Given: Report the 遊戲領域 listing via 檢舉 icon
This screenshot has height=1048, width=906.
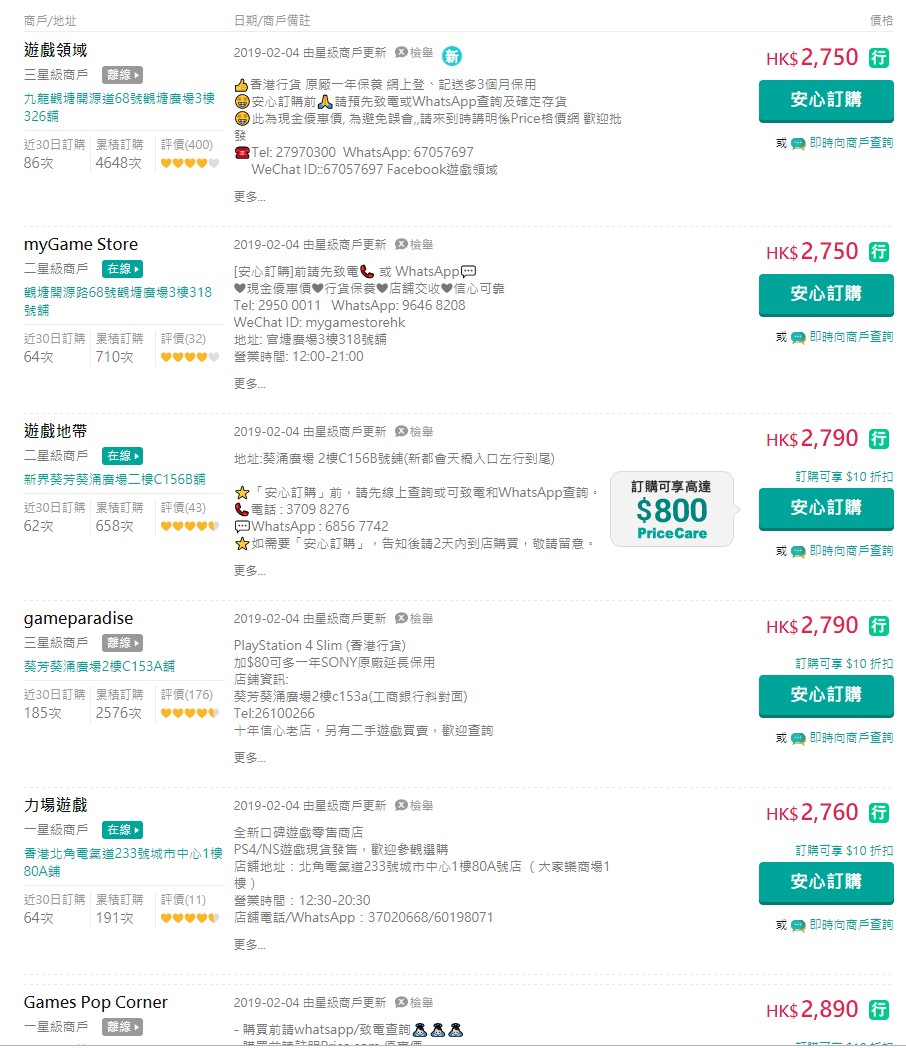Looking at the screenshot, I should click(414, 52).
